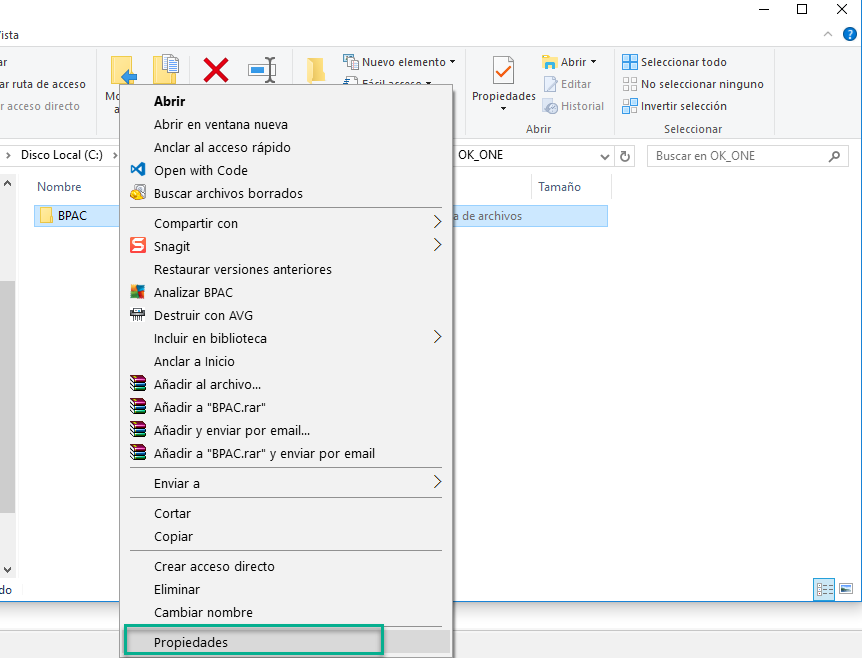
Task: Choose Propiedades from the context menu
Action: click(x=191, y=642)
